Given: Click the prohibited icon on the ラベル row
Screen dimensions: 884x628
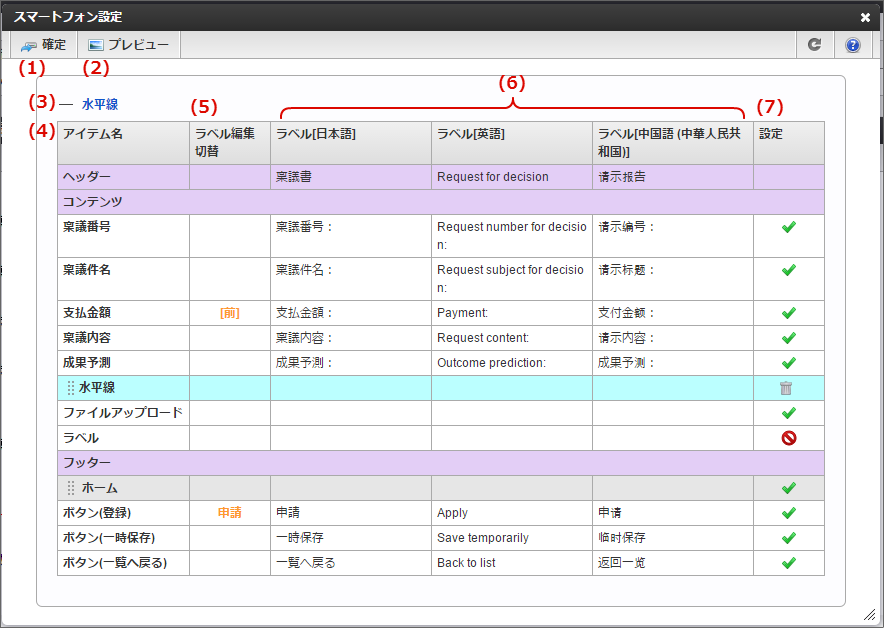Looking at the screenshot, I should (789, 436).
